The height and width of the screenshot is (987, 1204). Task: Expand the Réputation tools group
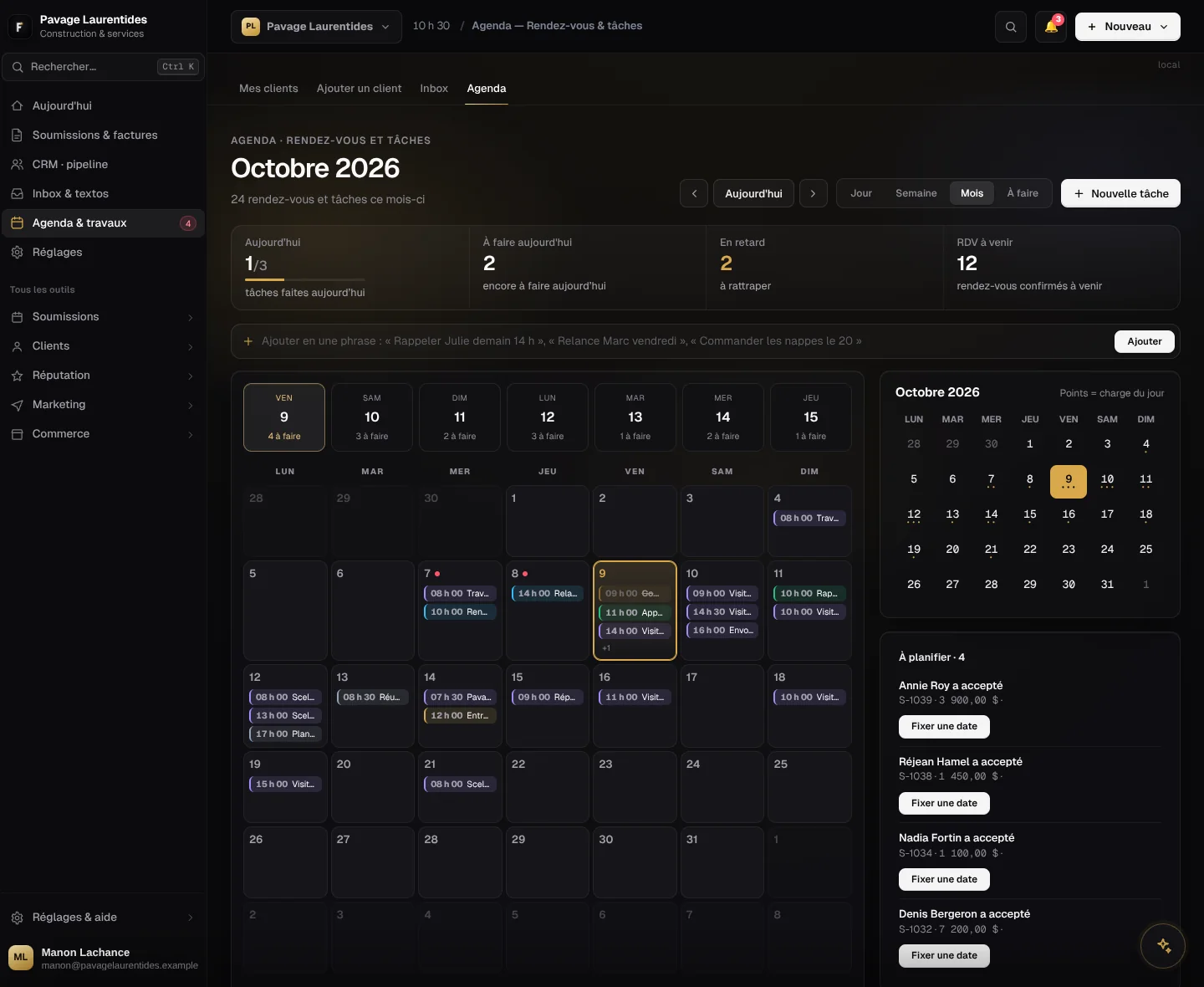click(x=103, y=376)
